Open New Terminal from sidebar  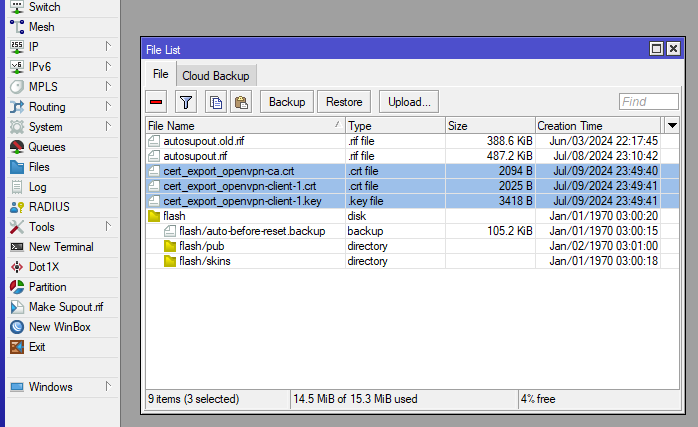point(60,247)
